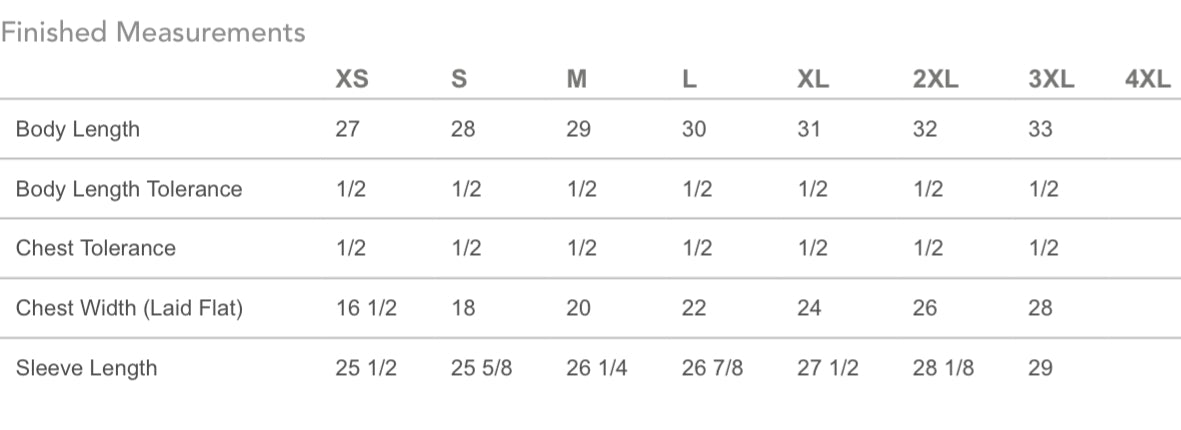Click the Chest Width (Laid Flat) label

coord(129,308)
